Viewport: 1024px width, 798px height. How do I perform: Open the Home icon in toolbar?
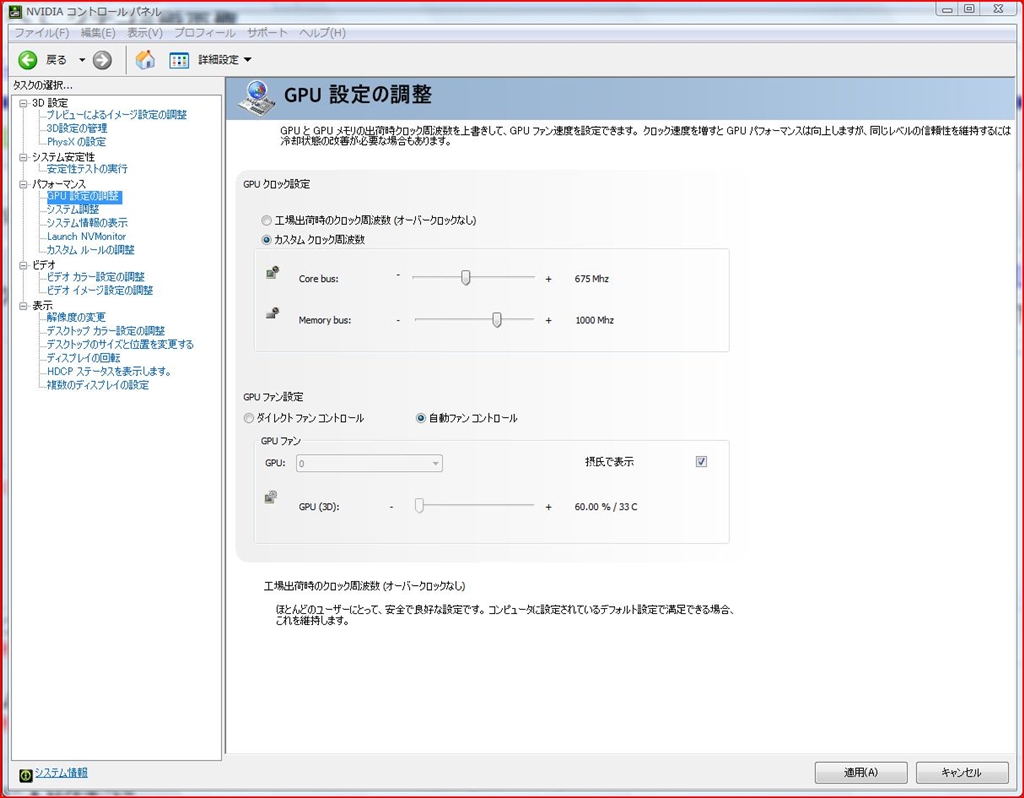[145, 59]
